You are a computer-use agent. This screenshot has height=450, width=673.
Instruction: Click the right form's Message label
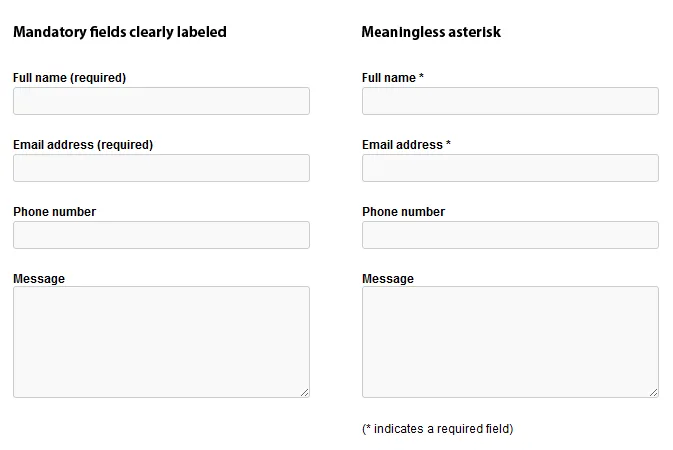(388, 279)
